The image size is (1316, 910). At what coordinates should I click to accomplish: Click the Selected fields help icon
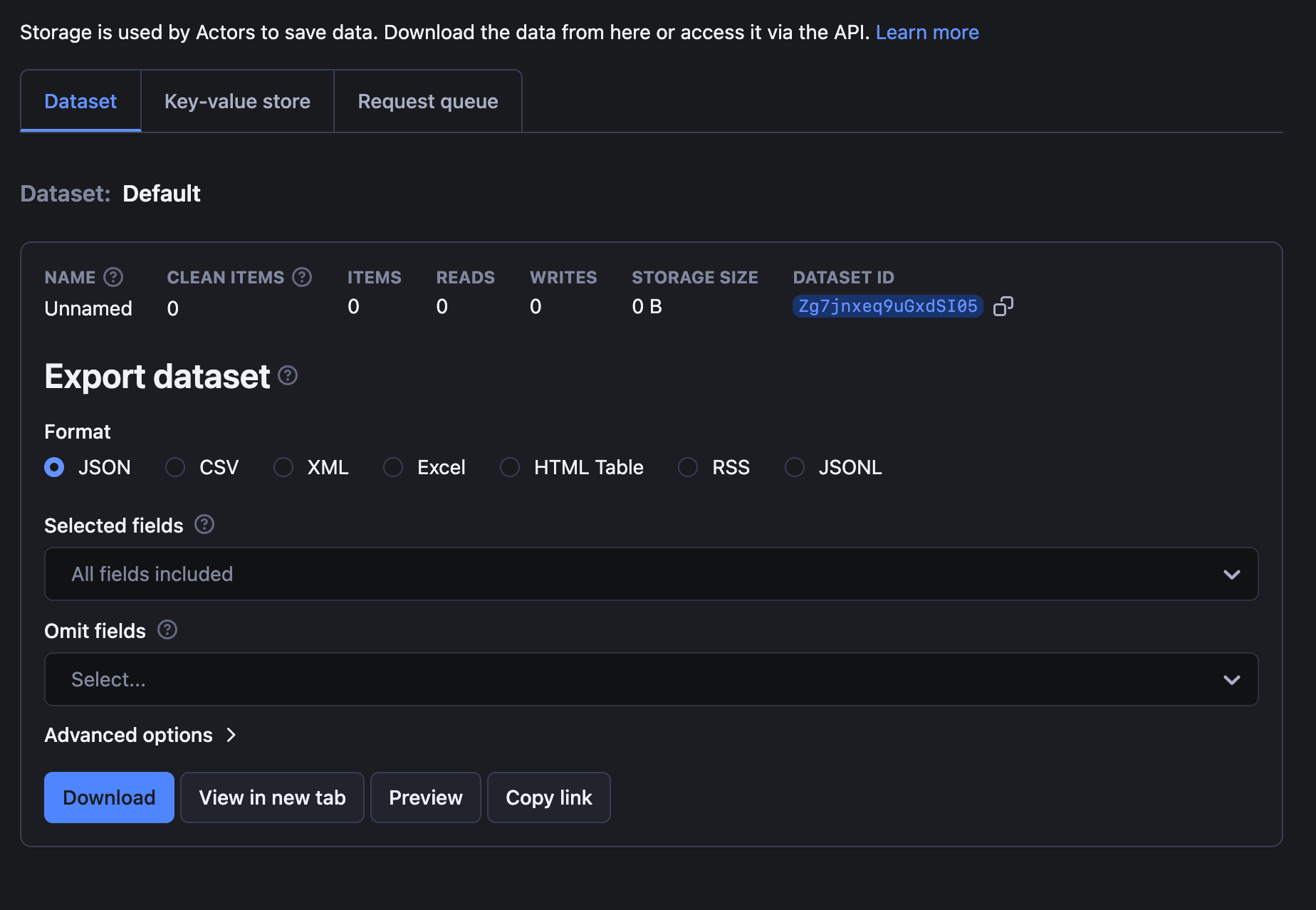click(x=204, y=525)
